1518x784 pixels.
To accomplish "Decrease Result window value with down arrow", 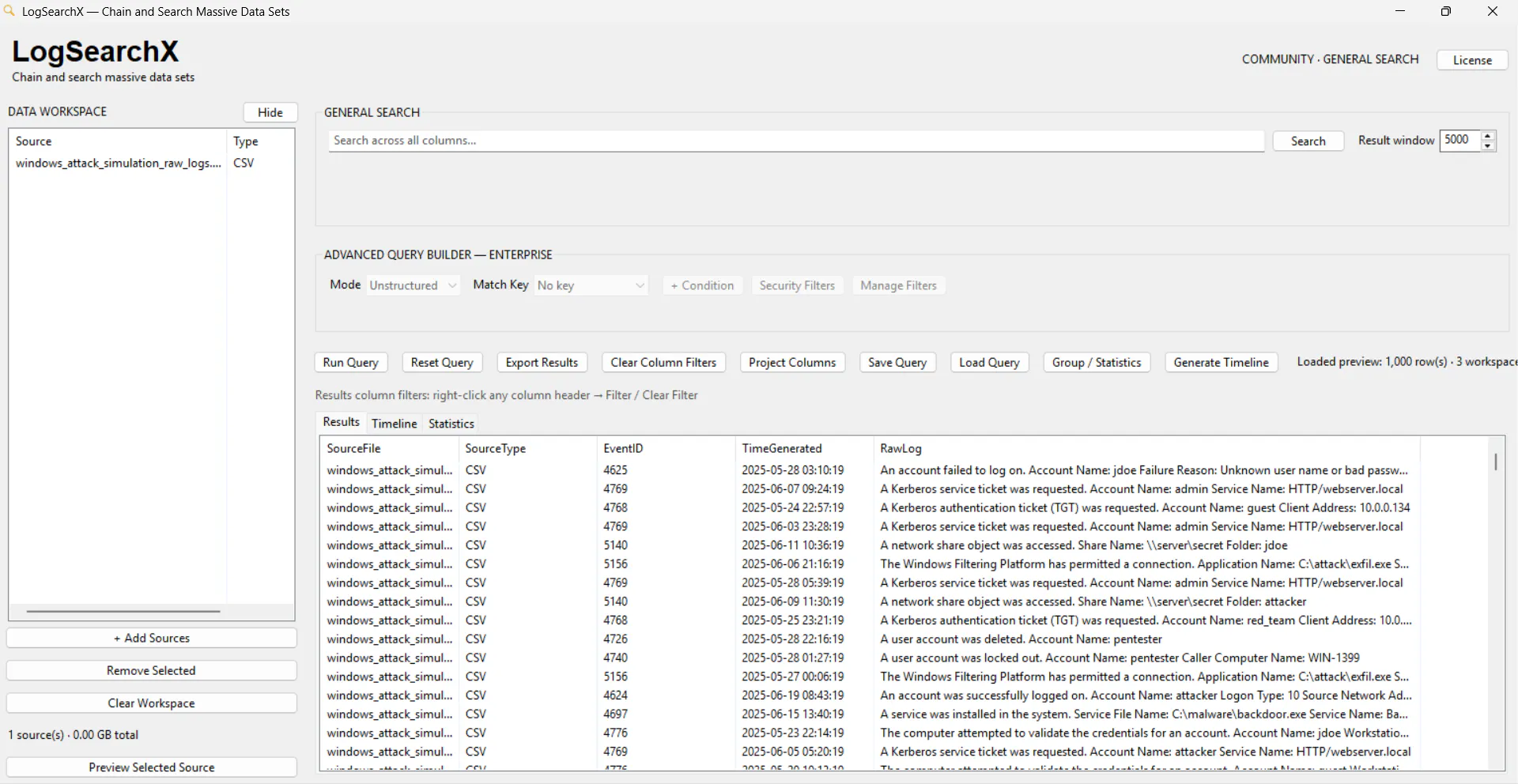I will 1488,146.
